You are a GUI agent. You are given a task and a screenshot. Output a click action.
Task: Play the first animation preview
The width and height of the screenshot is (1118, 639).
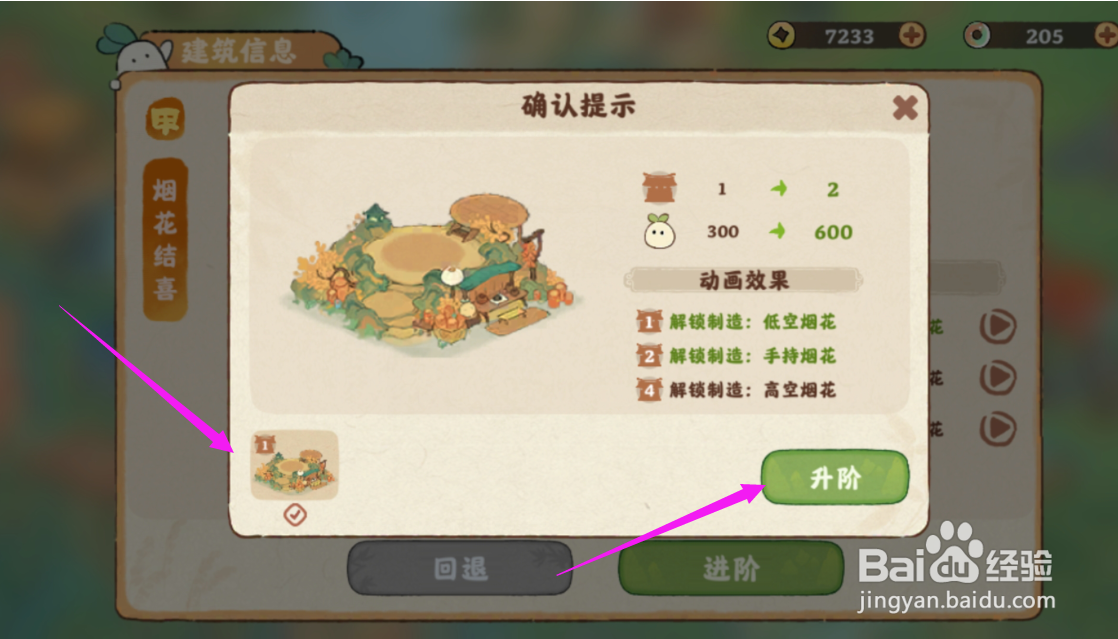click(x=998, y=327)
